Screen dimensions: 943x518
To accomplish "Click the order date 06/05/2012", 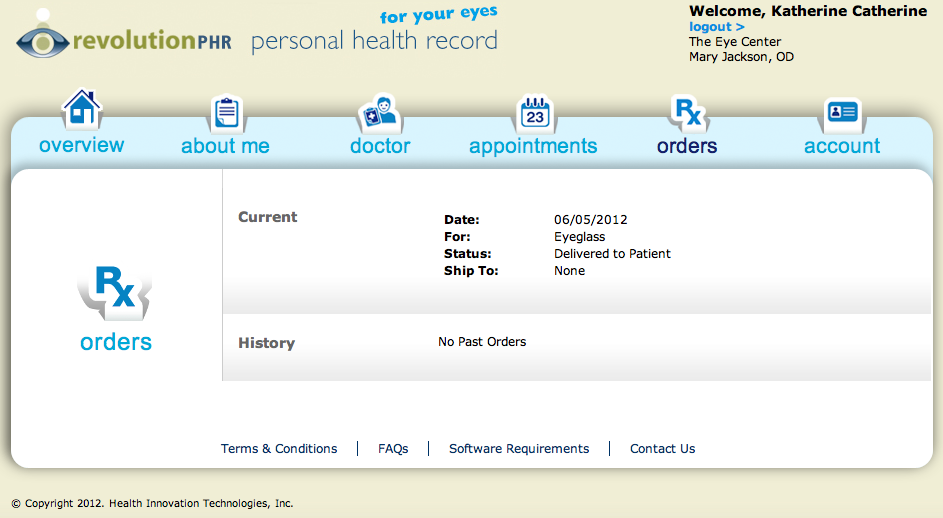I will (x=591, y=220).
